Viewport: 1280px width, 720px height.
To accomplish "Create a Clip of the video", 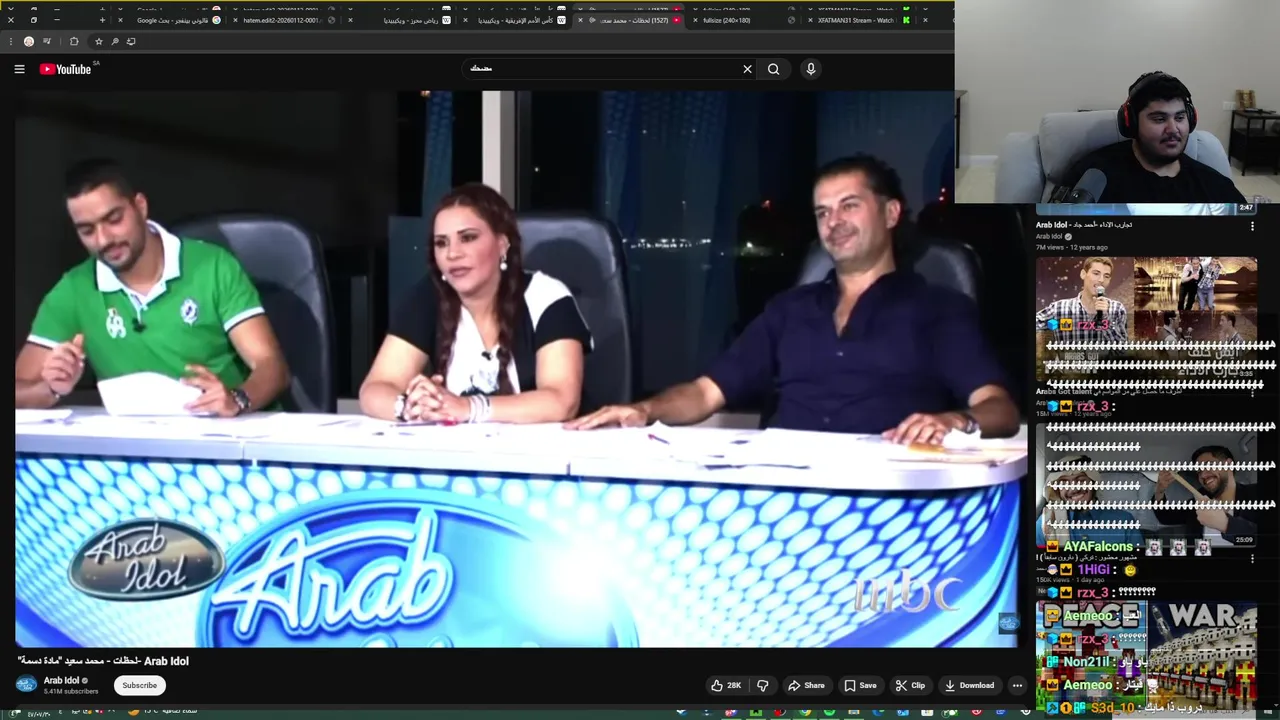I will (910, 685).
